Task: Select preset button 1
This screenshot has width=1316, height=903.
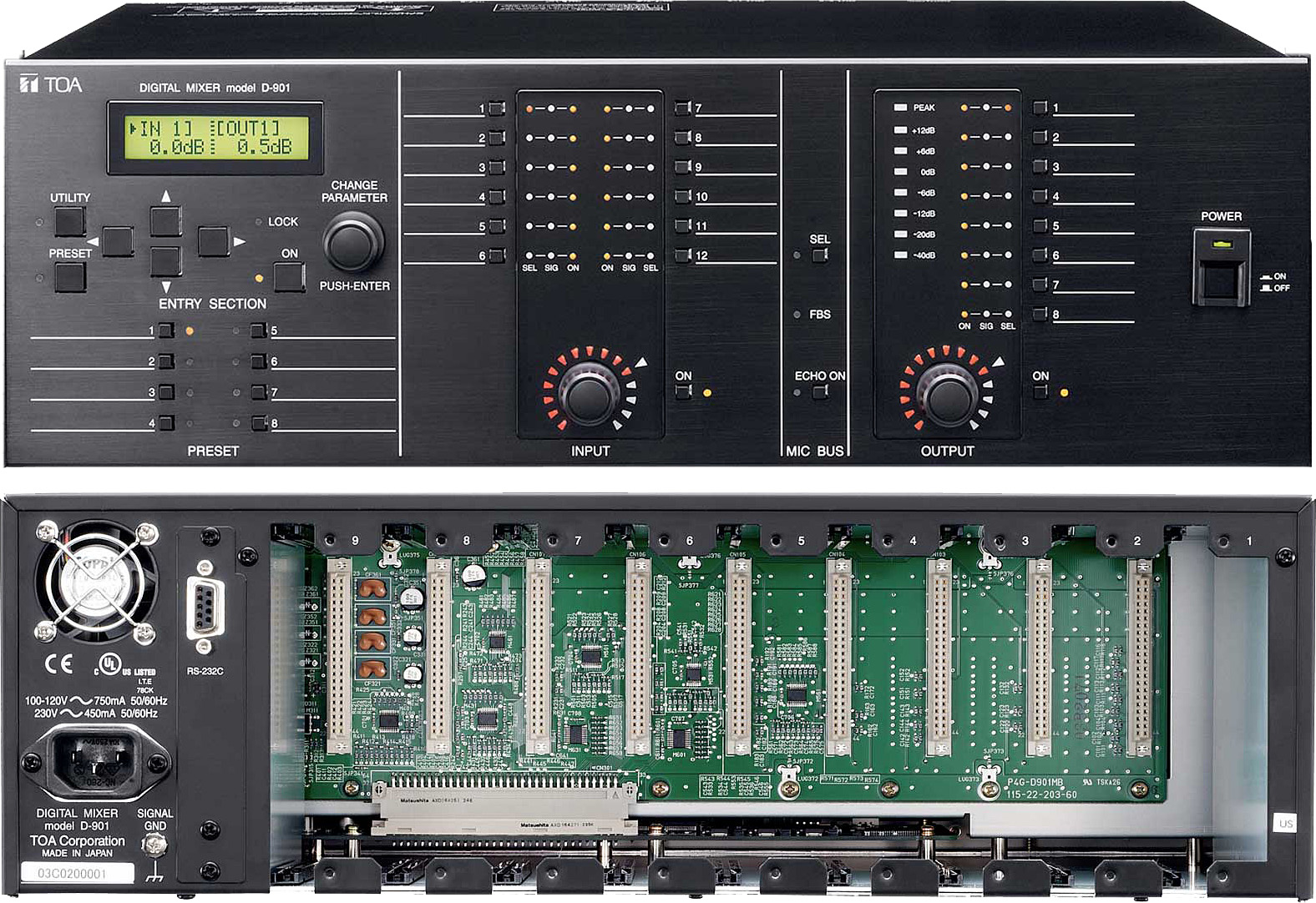Action: tap(166, 330)
